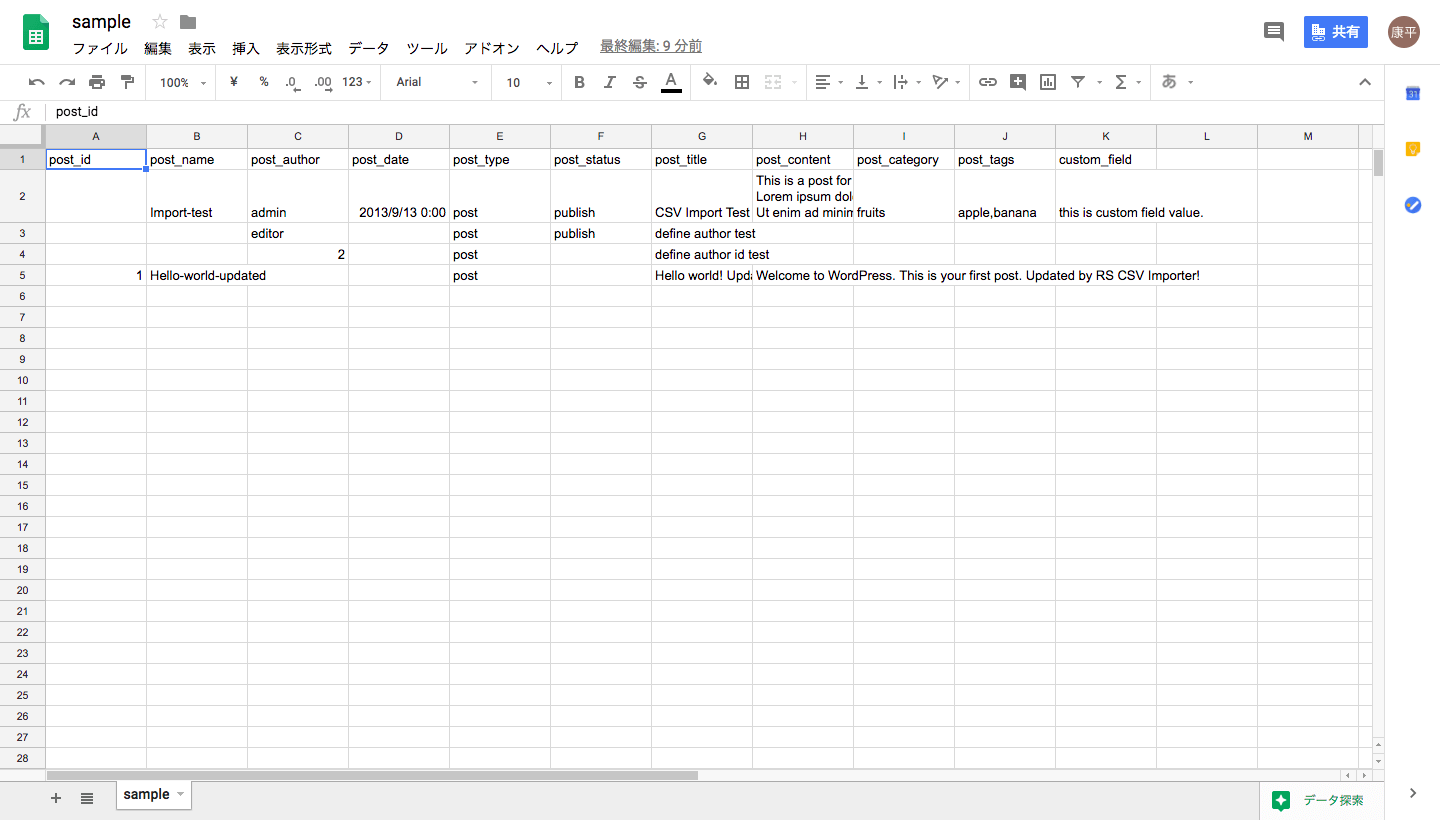The width and height of the screenshot is (1440, 820).
Task: Open Keep side panel icon
Action: pyautogui.click(x=1413, y=149)
